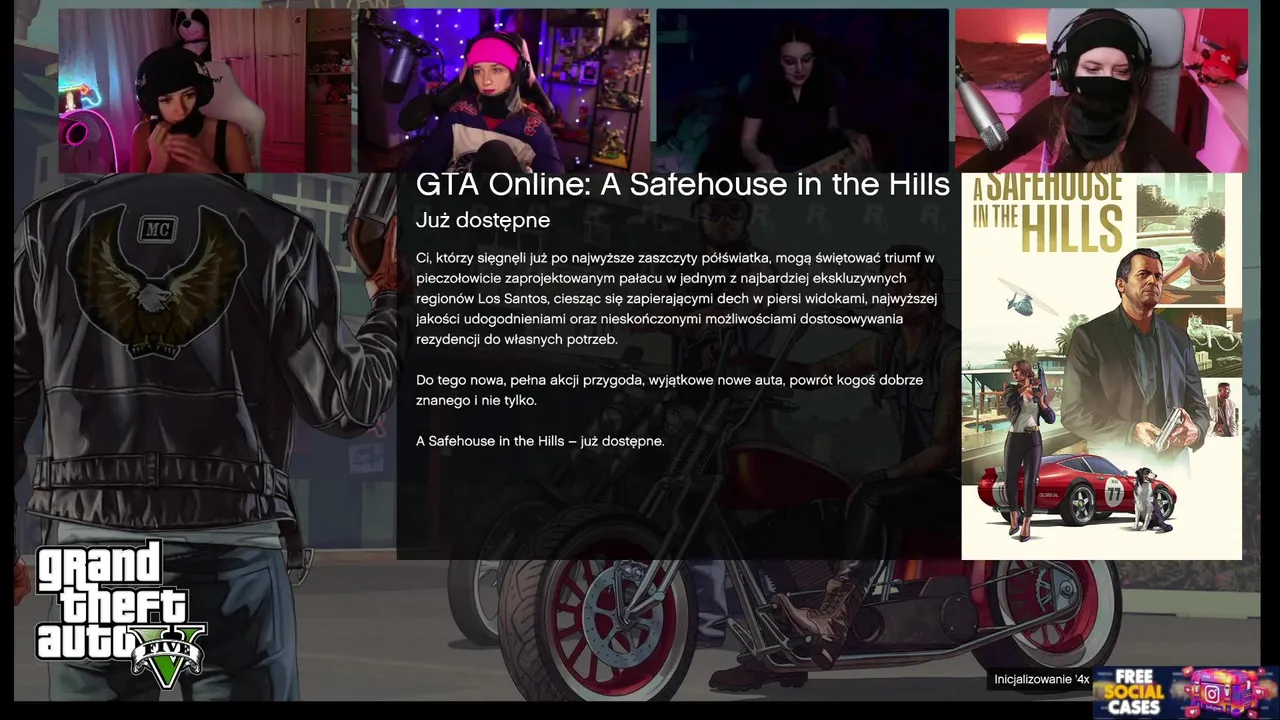The width and height of the screenshot is (1280, 720).
Task: Click the paragraph starting 'Do tego nowa'
Action: 669,390
